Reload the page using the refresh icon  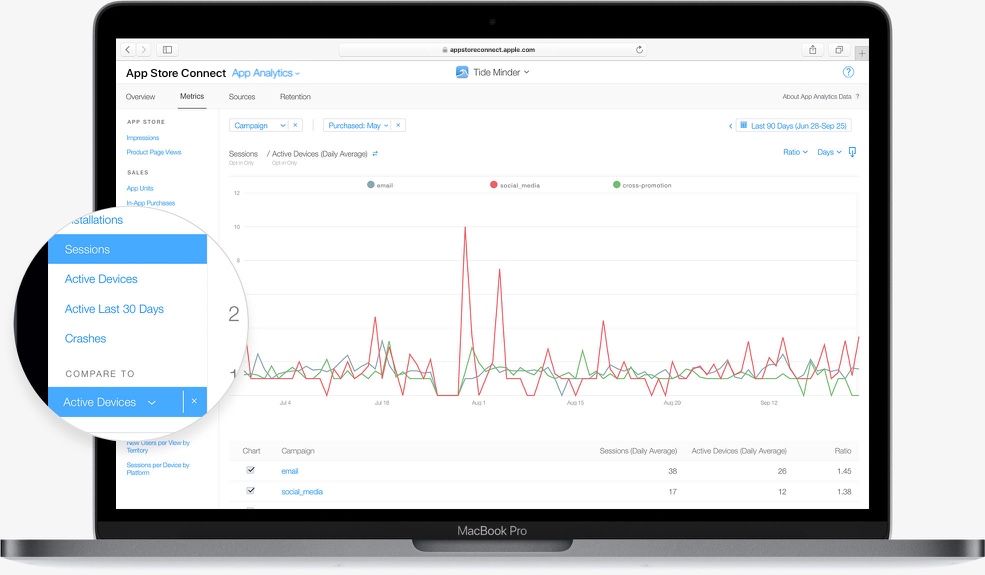(x=639, y=50)
